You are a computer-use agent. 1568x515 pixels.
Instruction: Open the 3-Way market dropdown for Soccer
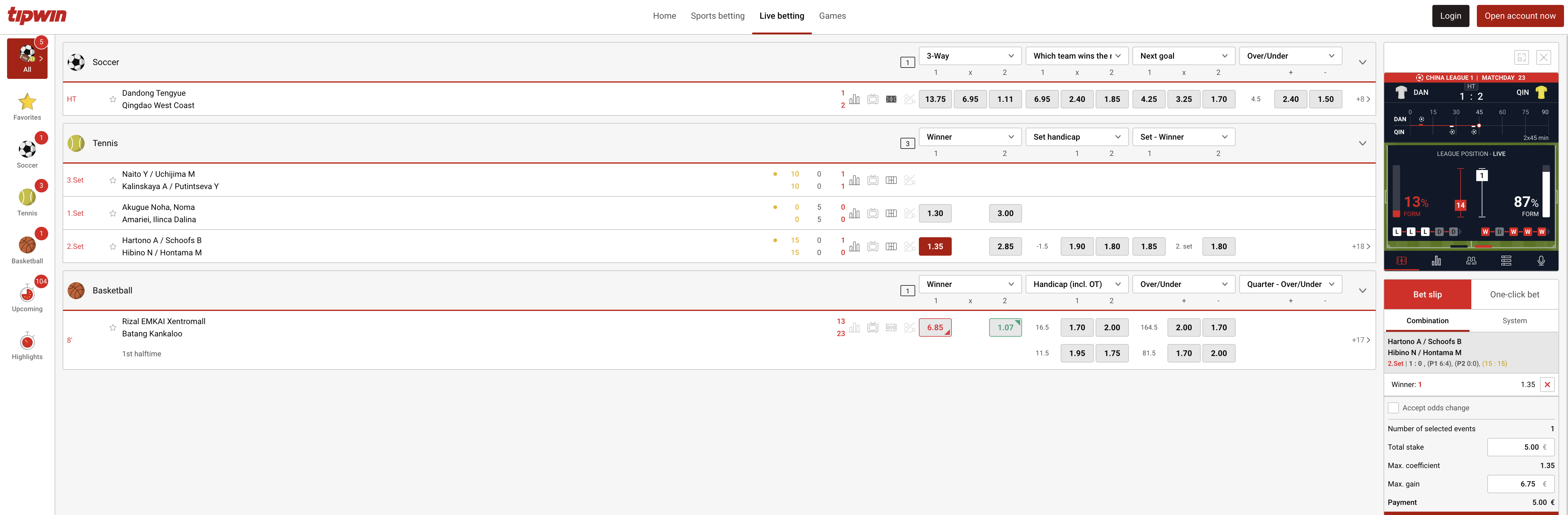pyautogui.click(x=970, y=55)
